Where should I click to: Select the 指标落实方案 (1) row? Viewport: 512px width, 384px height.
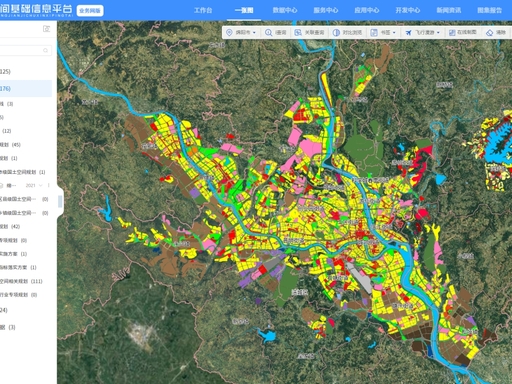(x=26, y=267)
